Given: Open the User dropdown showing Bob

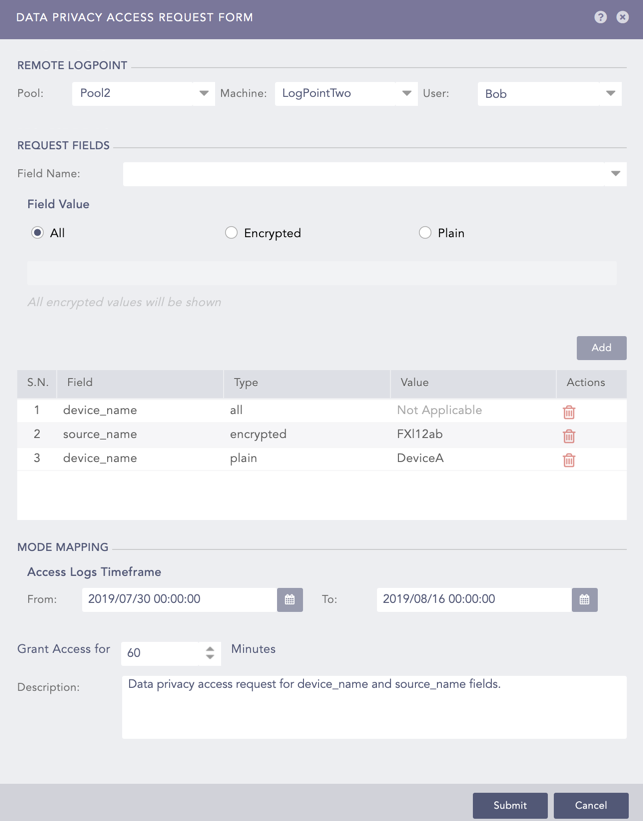Looking at the screenshot, I should pos(549,94).
